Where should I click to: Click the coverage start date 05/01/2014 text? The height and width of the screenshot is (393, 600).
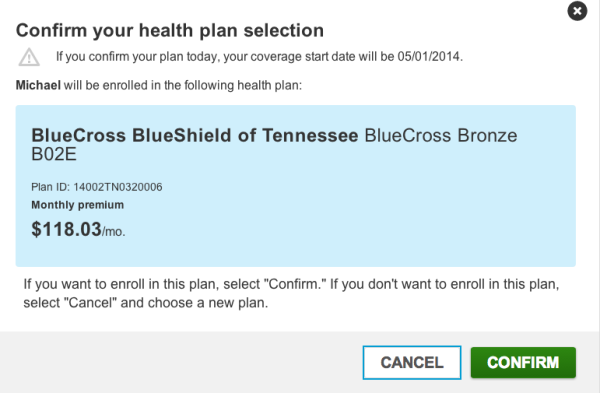click(430, 57)
